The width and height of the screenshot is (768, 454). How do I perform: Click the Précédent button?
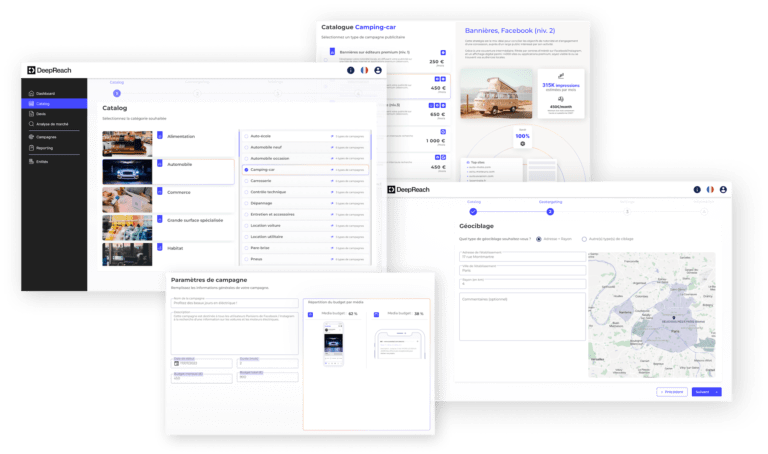coord(672,391)
